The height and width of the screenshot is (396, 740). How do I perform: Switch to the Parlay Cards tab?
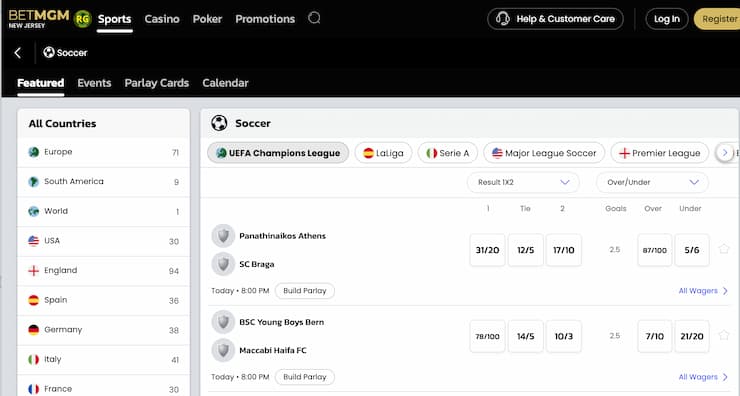pos(157,83)
